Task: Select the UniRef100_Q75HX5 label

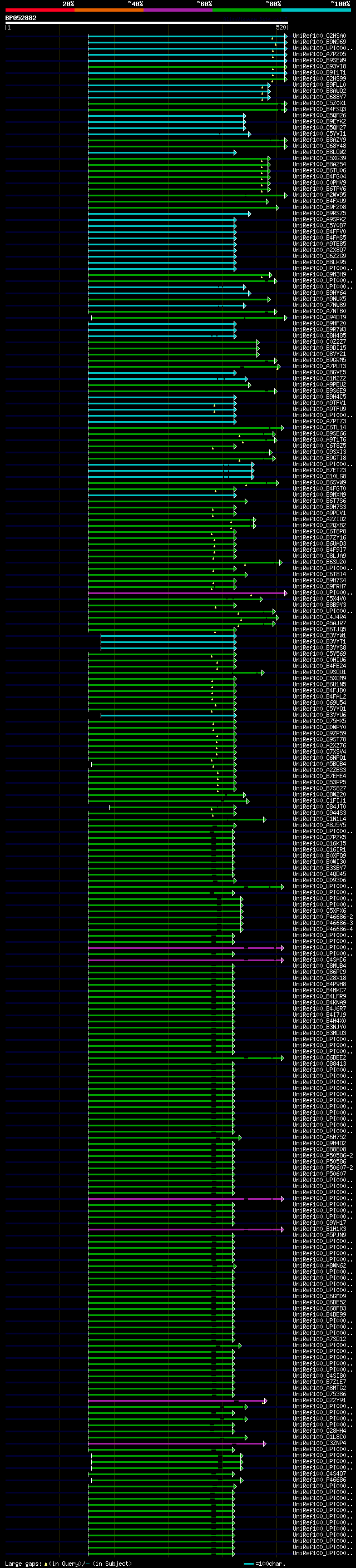Action: 319,721
